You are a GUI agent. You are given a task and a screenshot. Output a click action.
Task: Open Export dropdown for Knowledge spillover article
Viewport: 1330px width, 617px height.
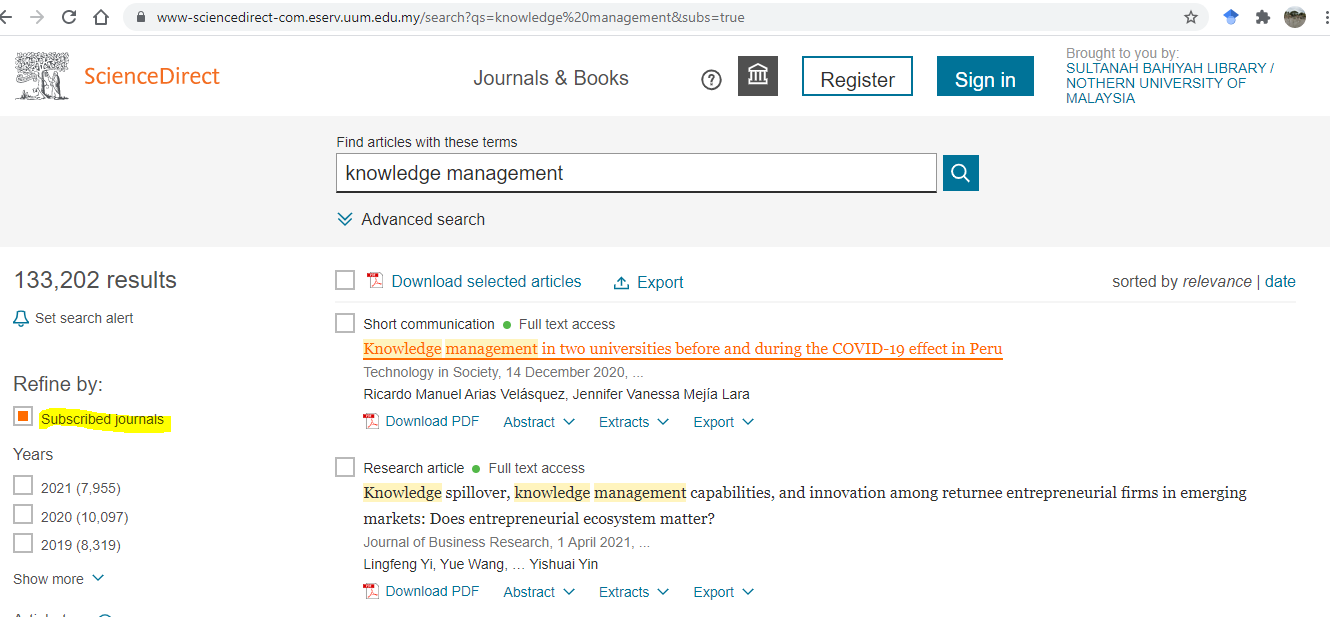[x=724, y=592]
